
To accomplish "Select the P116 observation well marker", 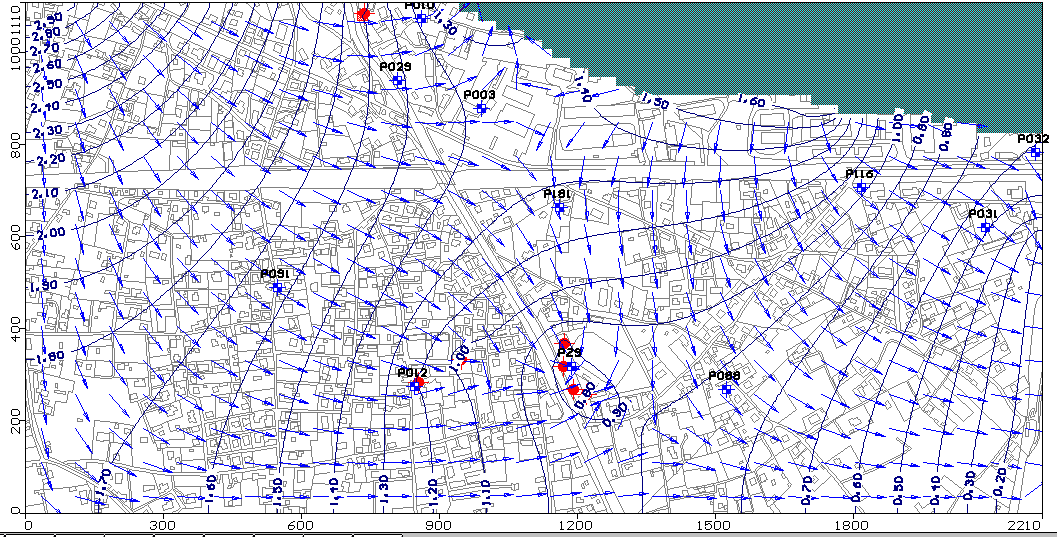I will [861, 187].
